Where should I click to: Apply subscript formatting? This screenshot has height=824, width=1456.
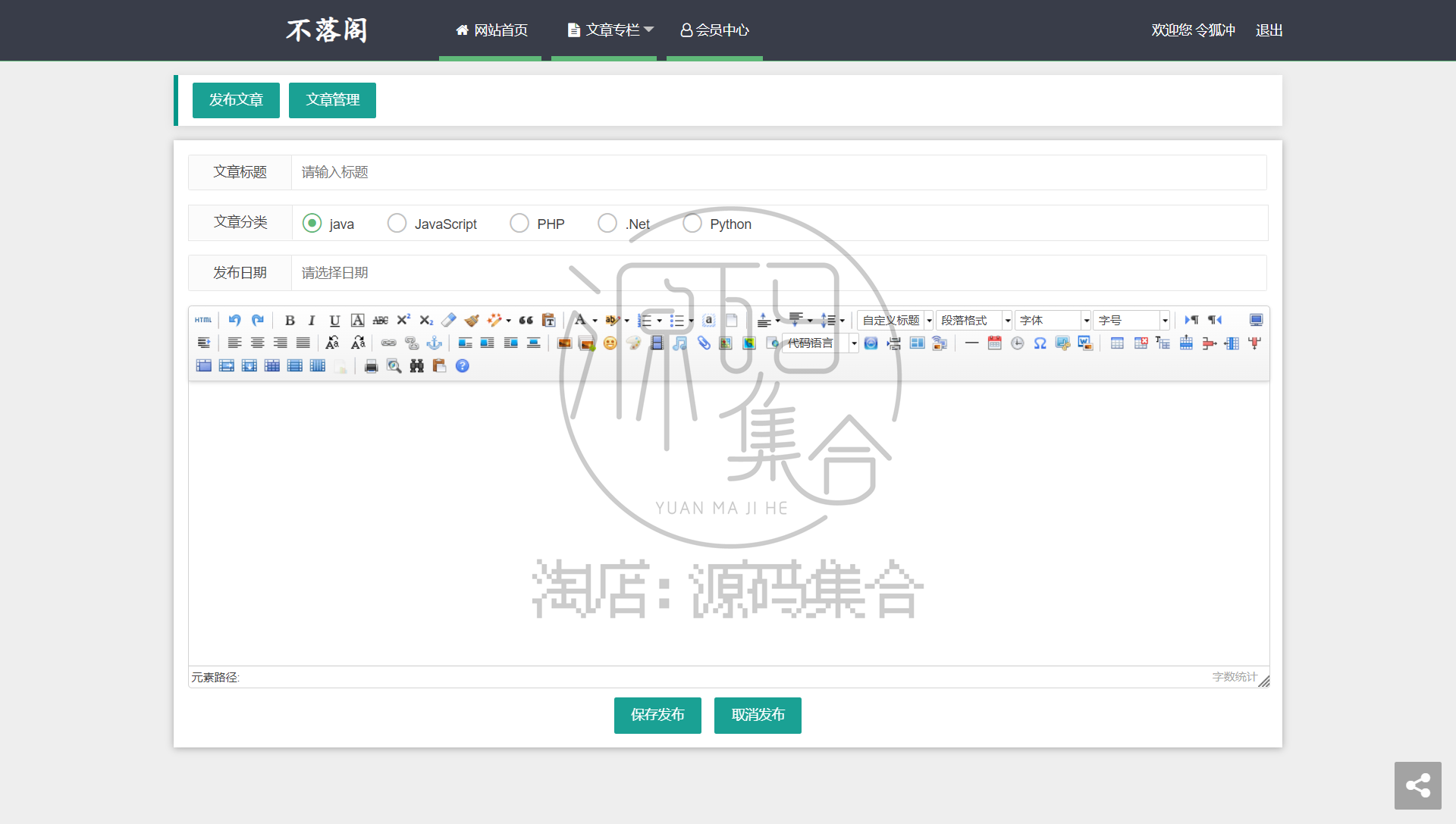pyautogui.click(x=426, y=321)
